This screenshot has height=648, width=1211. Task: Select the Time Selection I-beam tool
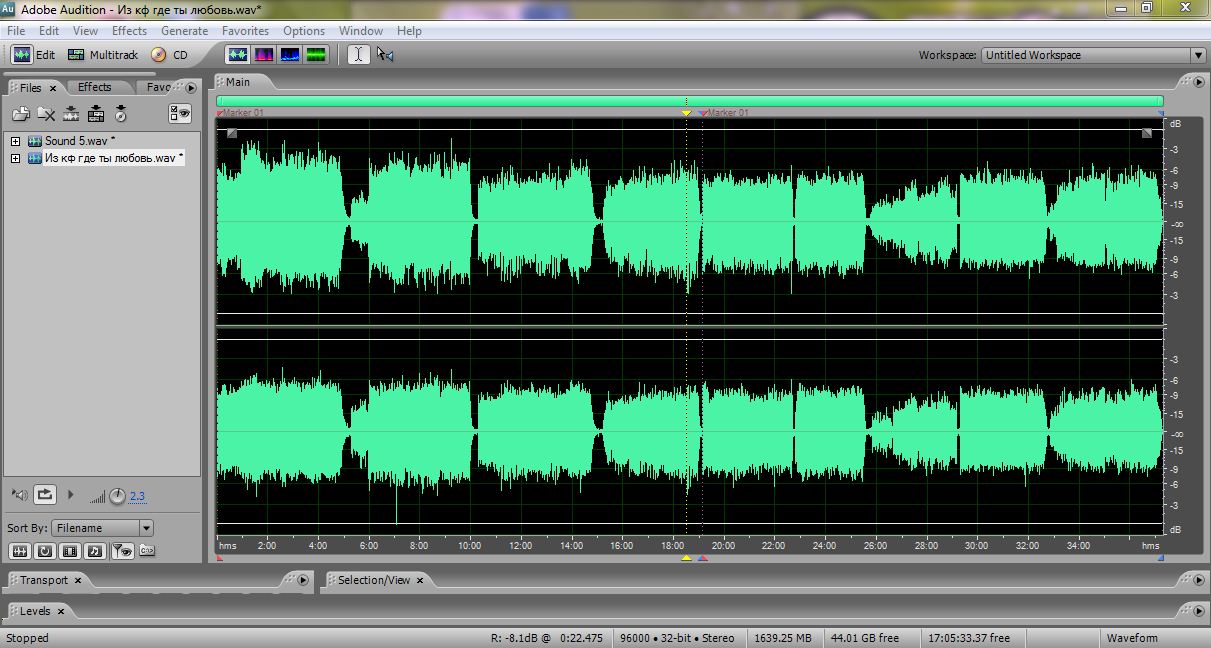[358, 55]
